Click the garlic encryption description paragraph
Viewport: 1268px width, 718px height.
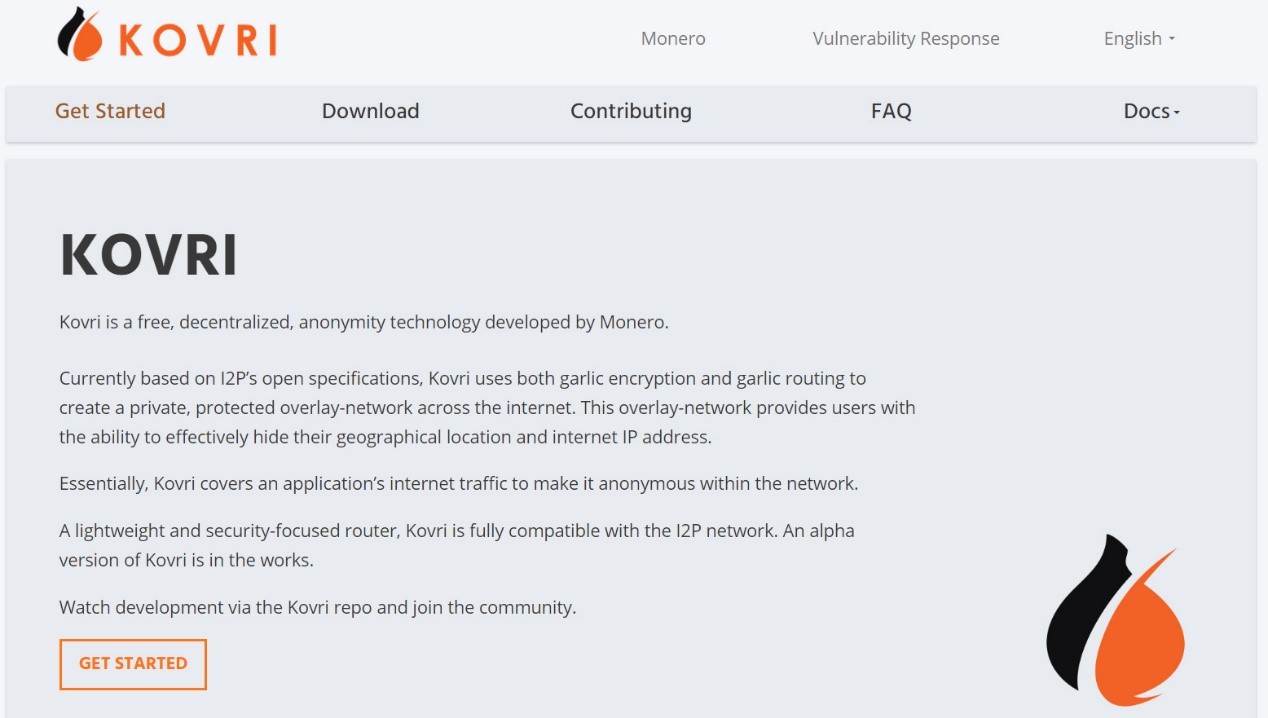[x=487, y=408]
